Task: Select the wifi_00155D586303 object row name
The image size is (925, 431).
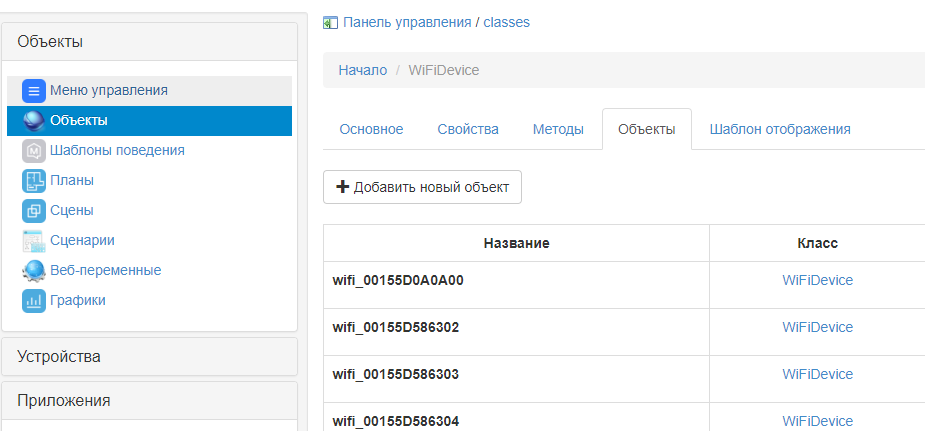Action: pos(397,374)
